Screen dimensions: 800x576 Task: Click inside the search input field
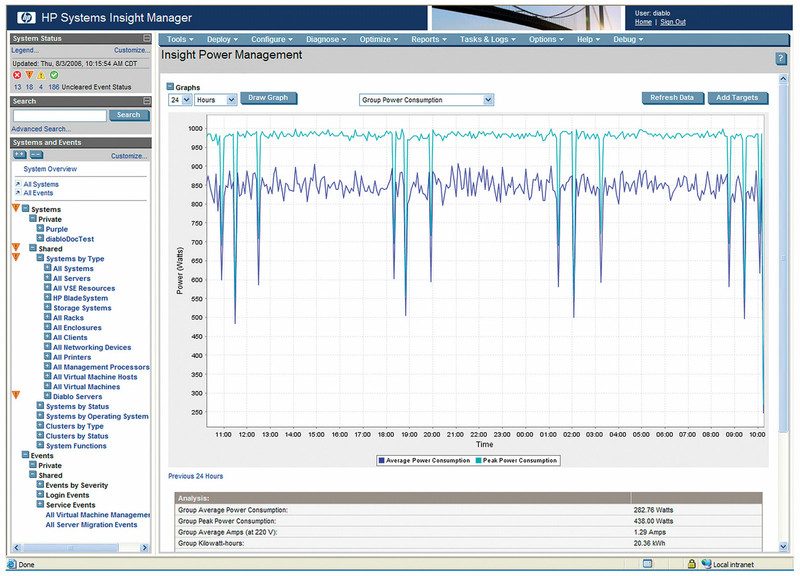[58, 115]
